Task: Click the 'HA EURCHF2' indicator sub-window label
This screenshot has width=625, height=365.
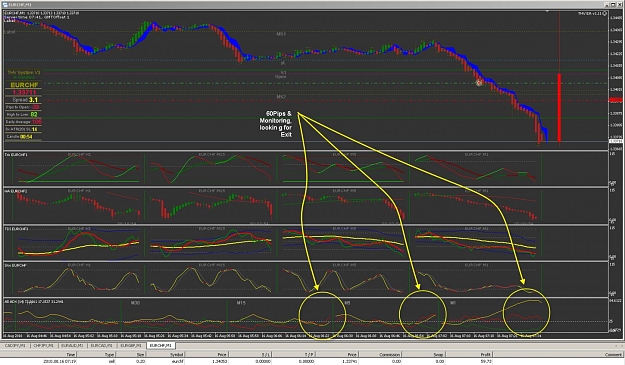Action: [x=16, y=191]
